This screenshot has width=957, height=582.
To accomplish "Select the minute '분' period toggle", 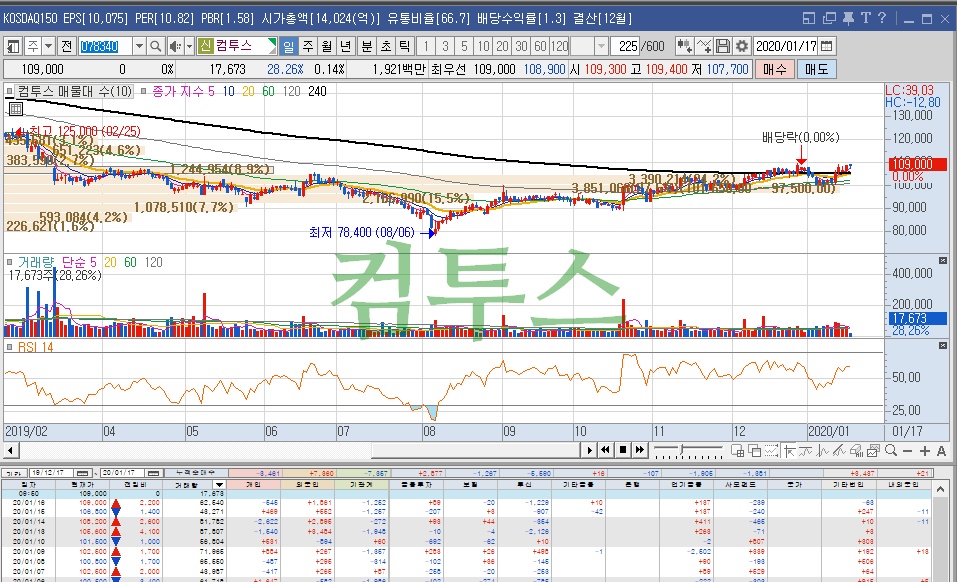I will [366, 46].
